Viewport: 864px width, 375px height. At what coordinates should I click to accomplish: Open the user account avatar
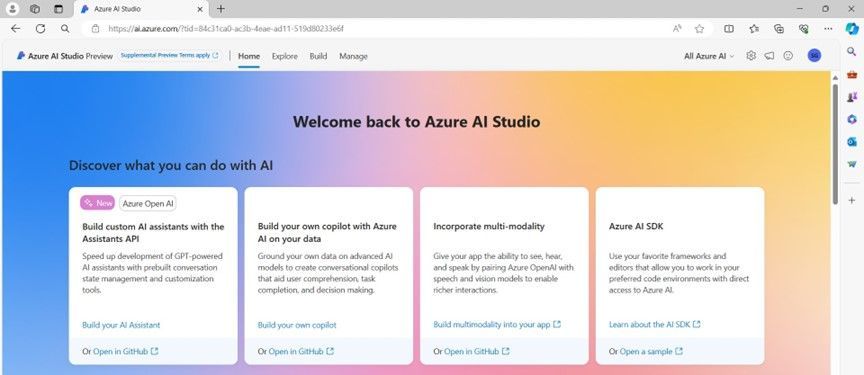pos(814,56)
